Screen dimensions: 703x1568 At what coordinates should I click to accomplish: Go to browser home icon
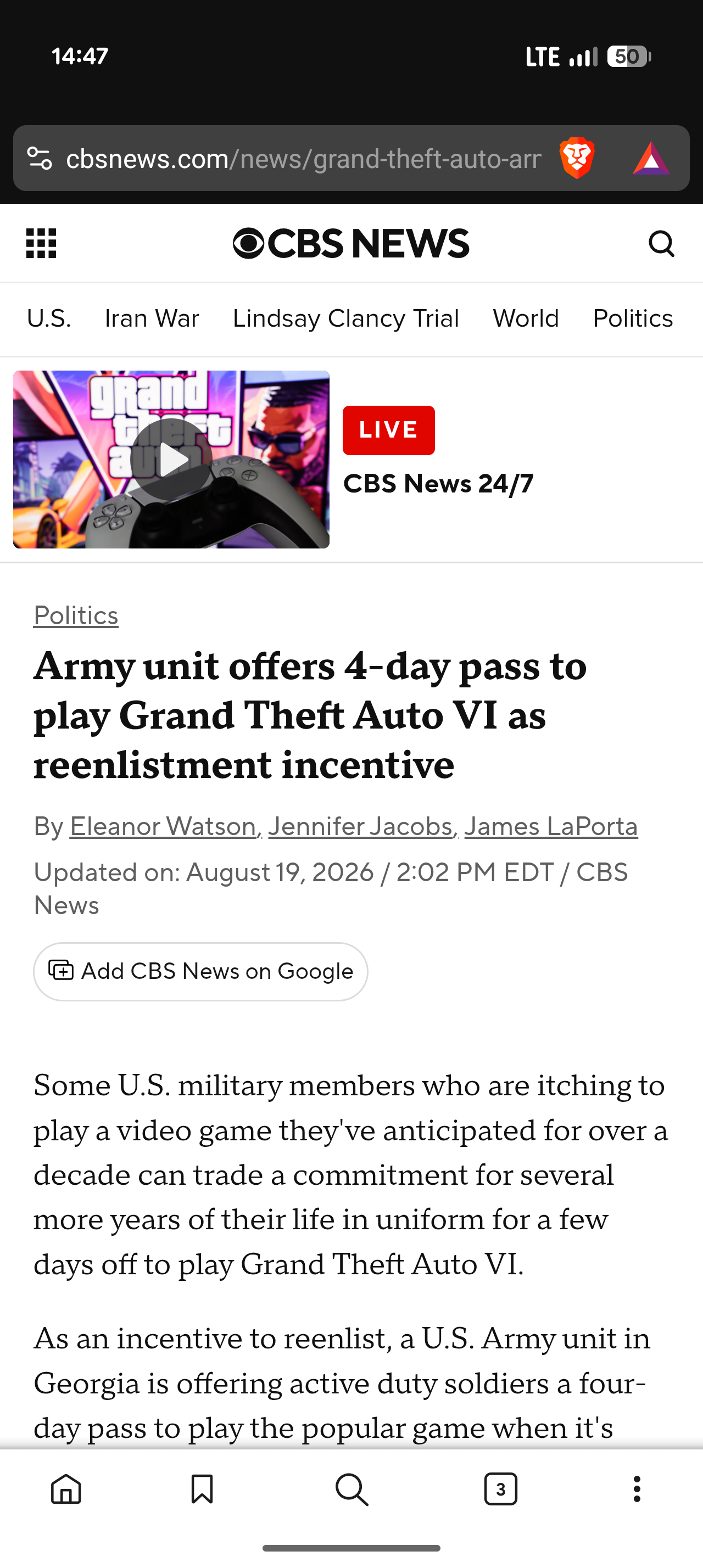(x=66, y=1489)
